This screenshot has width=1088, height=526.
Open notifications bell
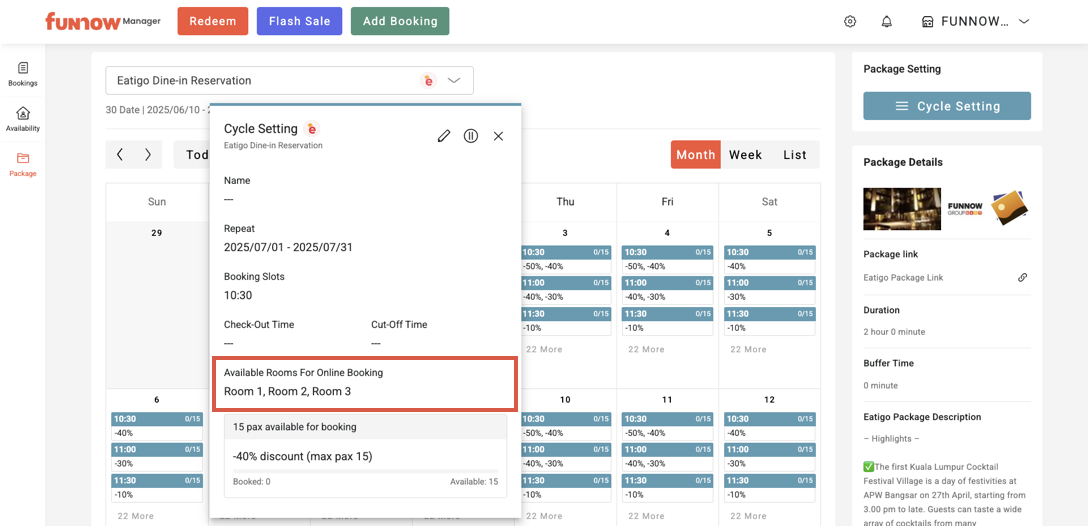[x=886, y=22]
